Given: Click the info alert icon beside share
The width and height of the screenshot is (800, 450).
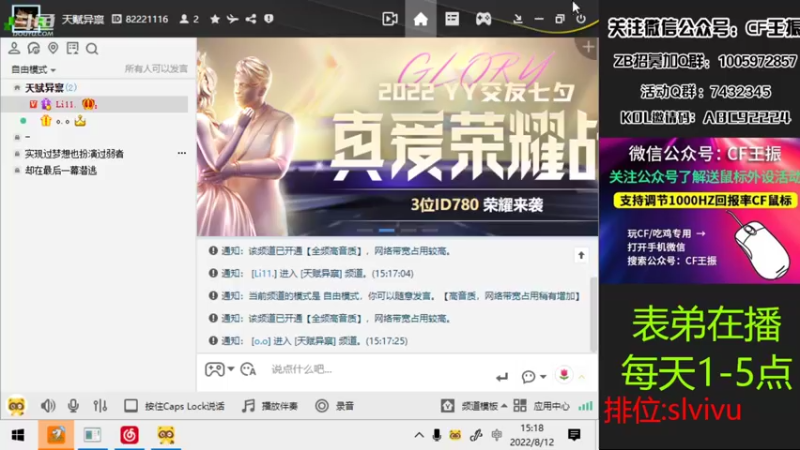Looking at the screenshot, I should [x=269, y=19].
